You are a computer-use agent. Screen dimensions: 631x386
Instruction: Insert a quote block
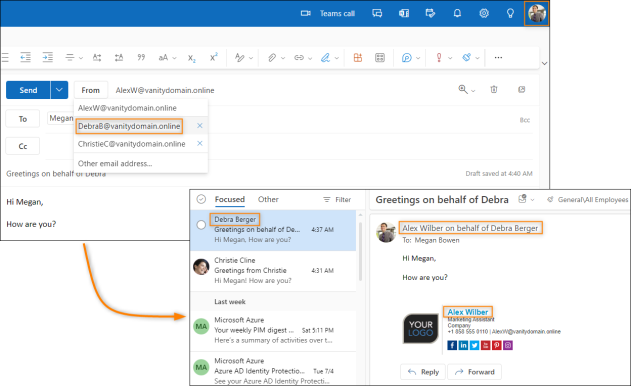(141, 58)
